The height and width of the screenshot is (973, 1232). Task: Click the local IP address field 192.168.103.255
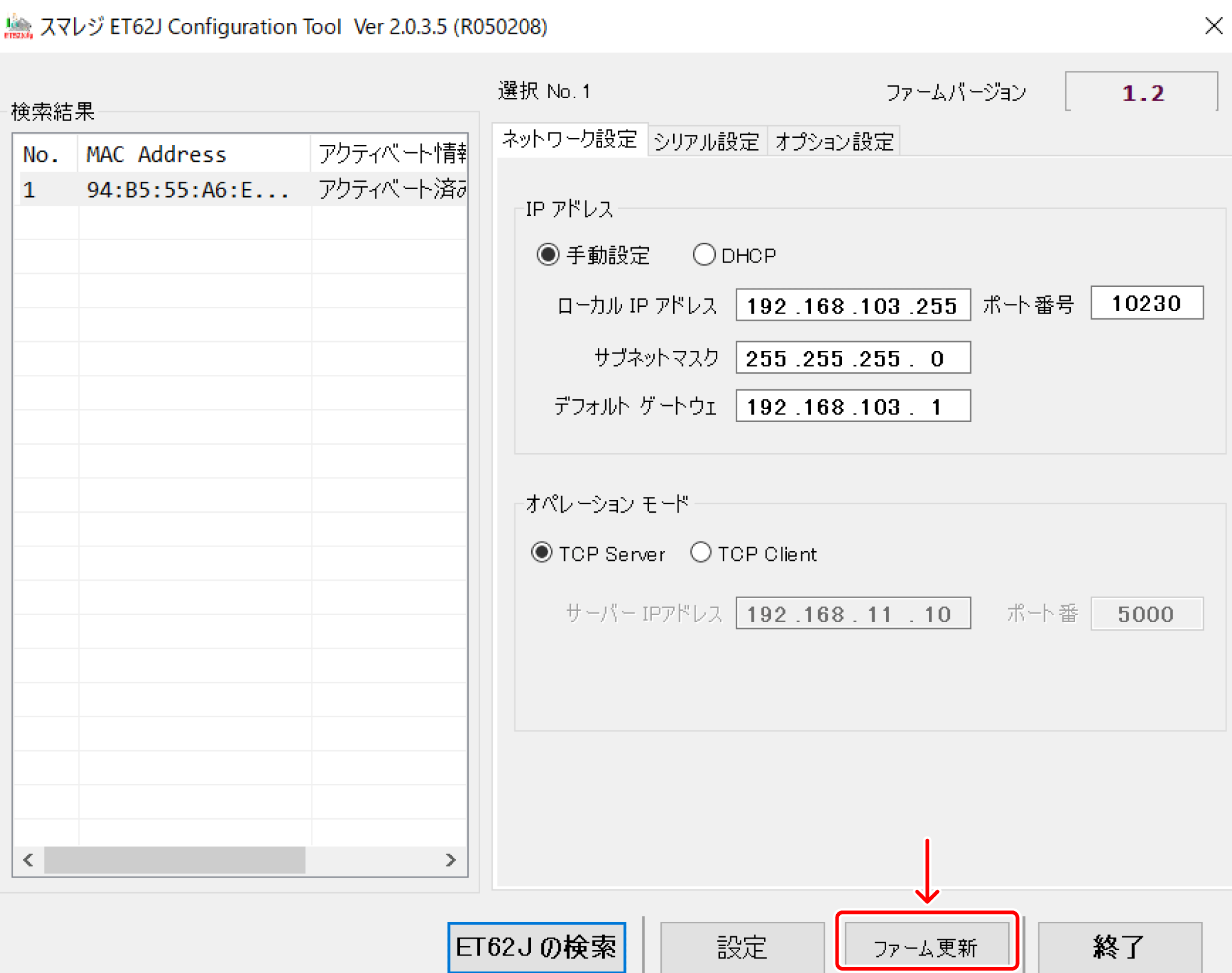(x=853, y=306)
